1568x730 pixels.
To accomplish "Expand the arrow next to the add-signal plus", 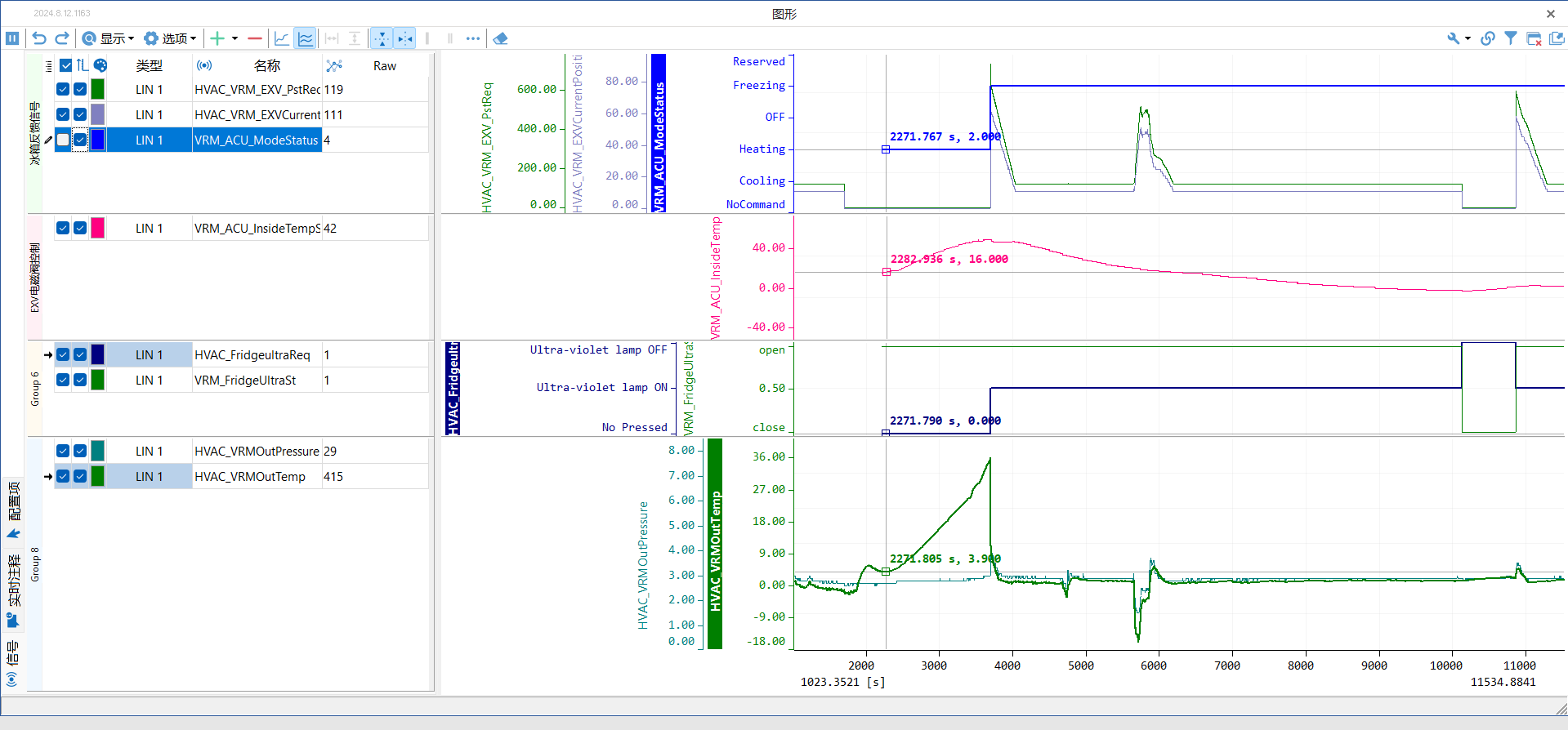I will (235, 38).
